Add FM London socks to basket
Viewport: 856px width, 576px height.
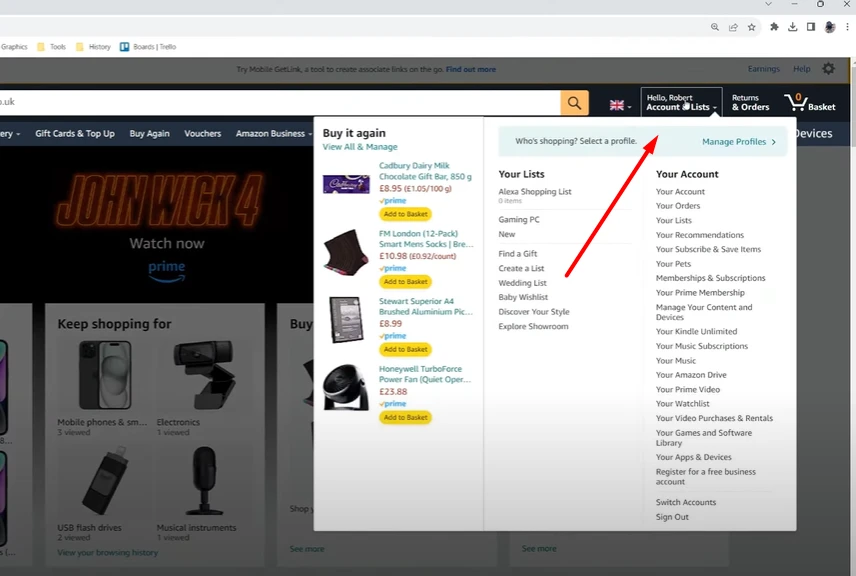click(405, 282)
